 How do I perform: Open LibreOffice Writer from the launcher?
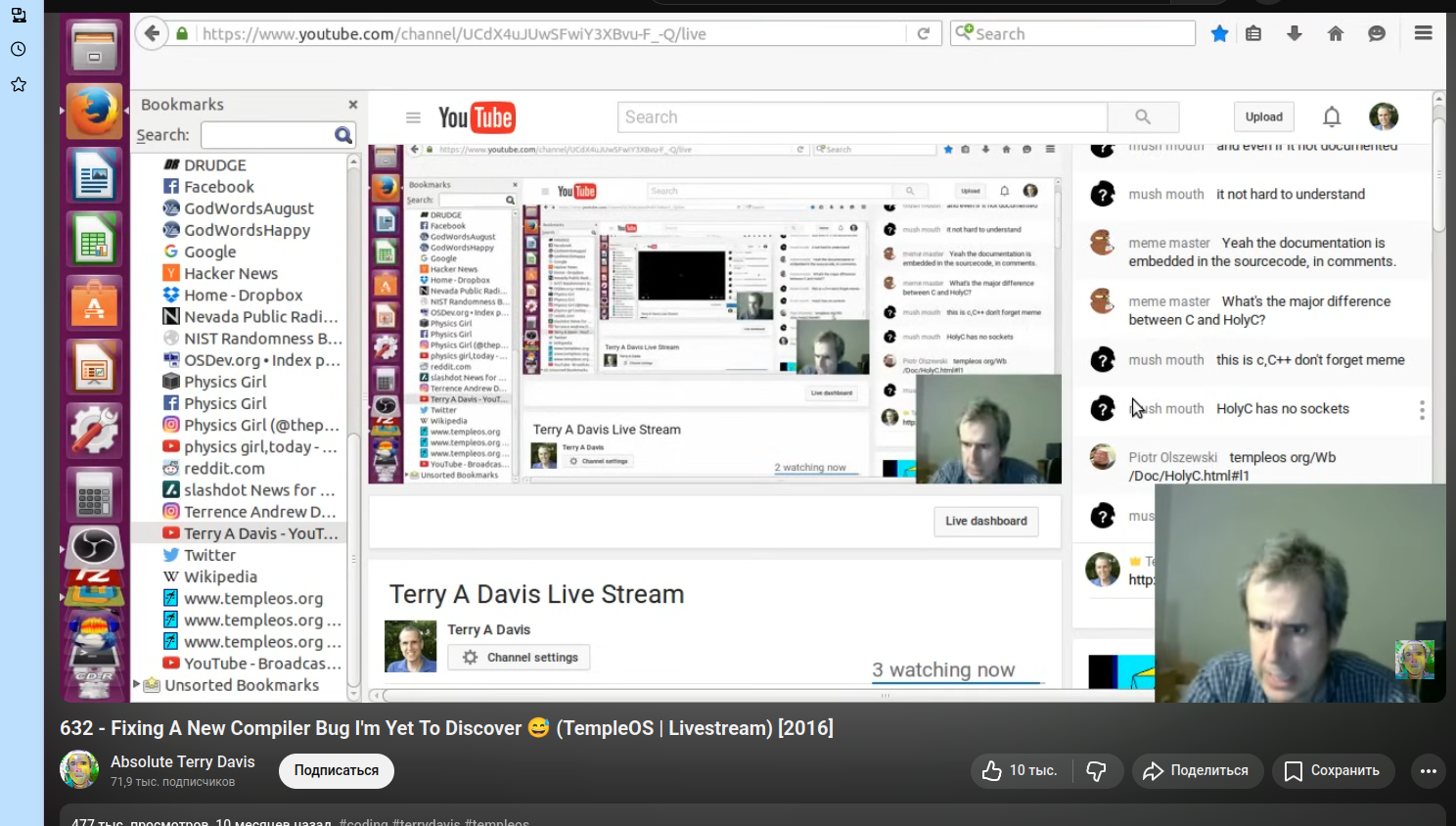point(94,176)
